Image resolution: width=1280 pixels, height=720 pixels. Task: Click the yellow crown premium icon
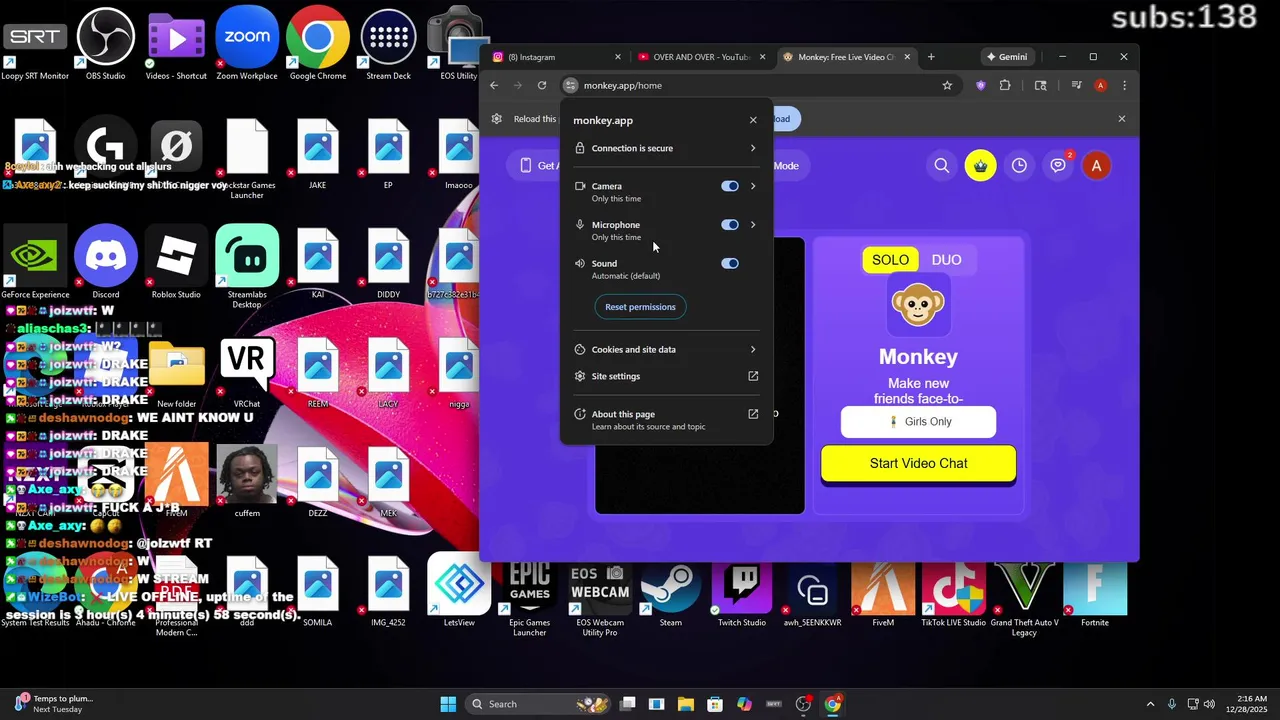980,166
